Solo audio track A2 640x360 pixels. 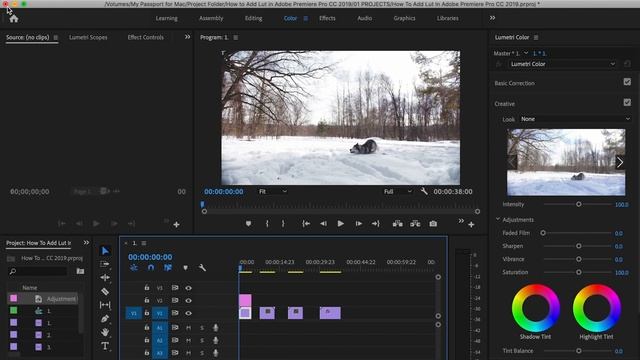[x=202, y=340]
